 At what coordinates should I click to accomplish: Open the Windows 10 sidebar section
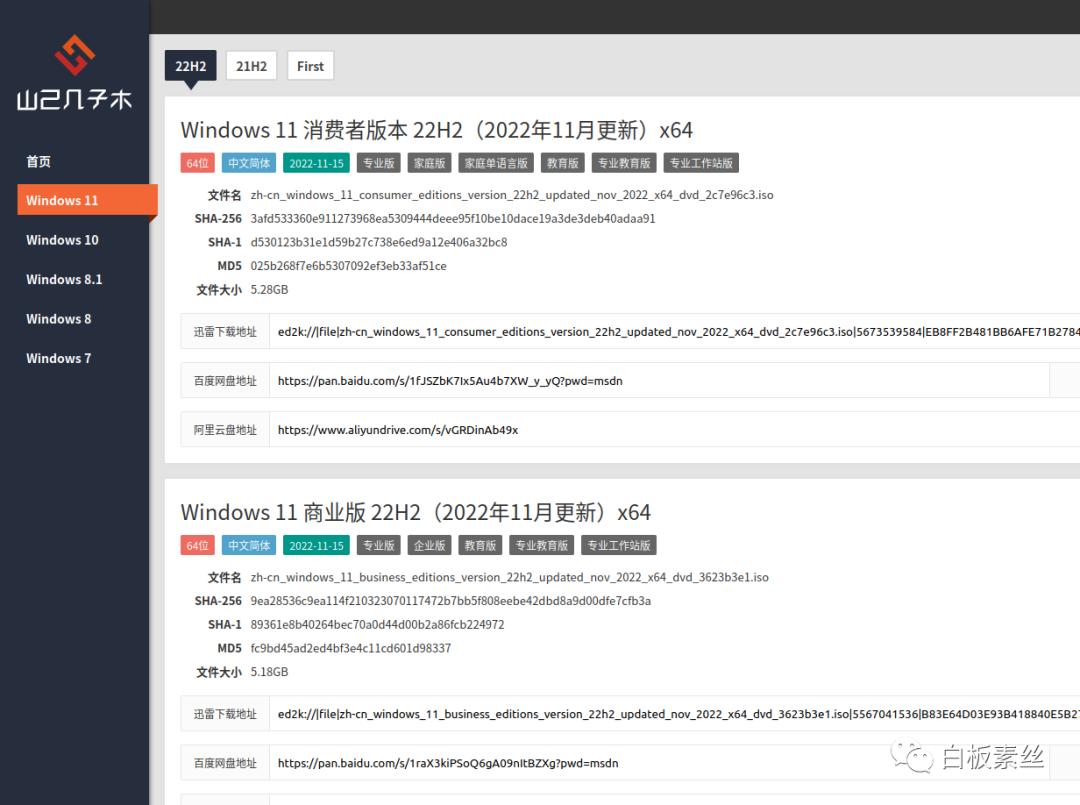63,240
